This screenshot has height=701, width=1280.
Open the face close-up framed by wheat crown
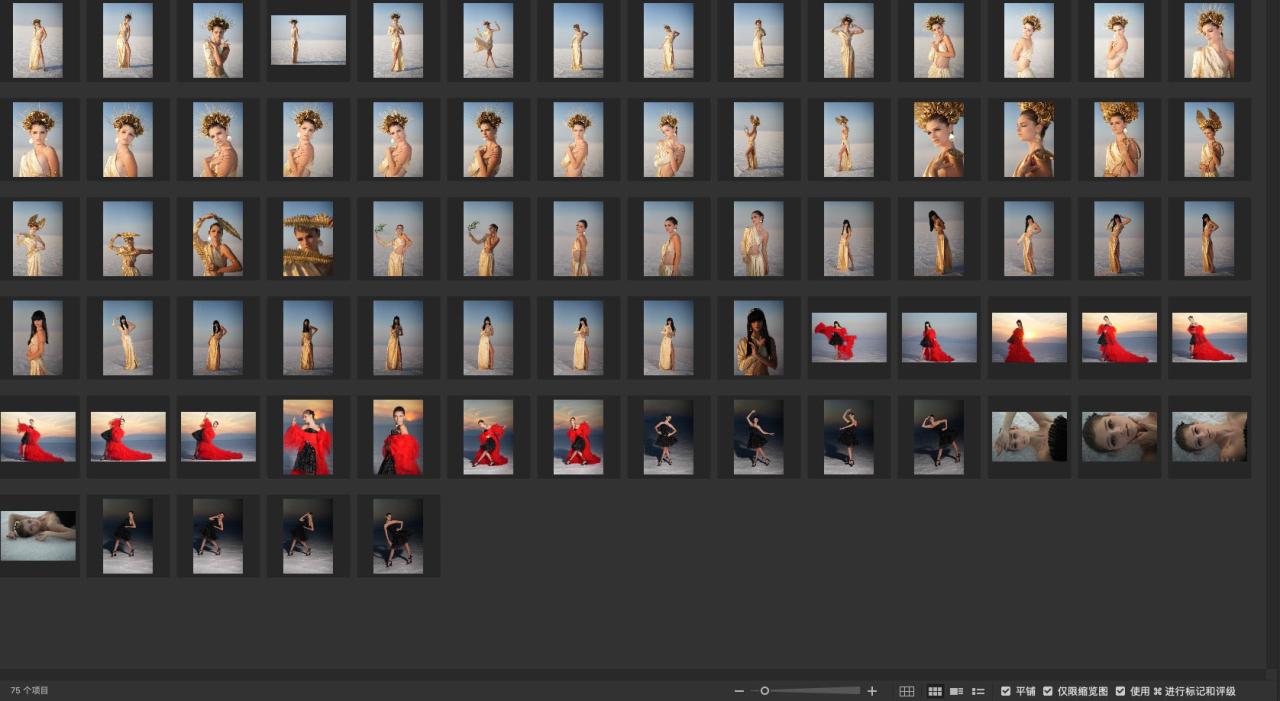308,239
